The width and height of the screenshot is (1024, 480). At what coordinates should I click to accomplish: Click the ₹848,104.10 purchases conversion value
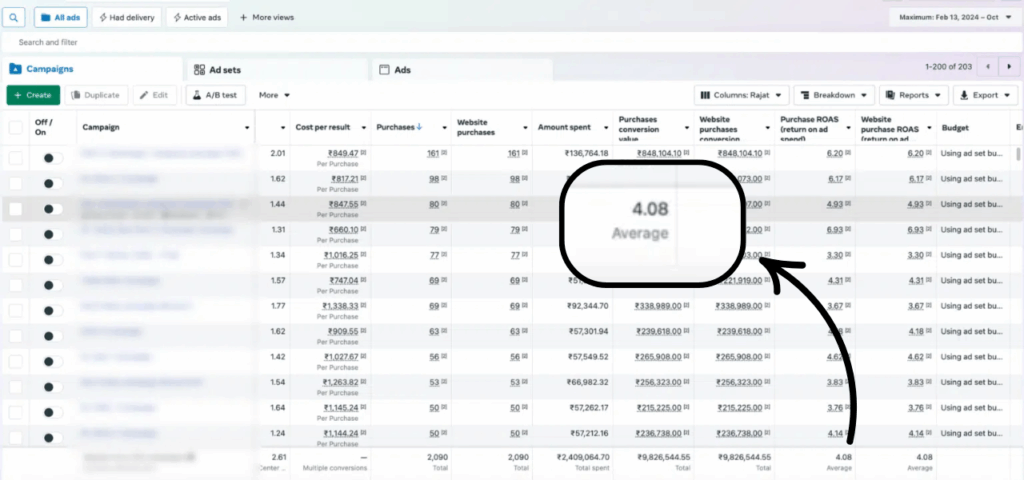(658, 153)
